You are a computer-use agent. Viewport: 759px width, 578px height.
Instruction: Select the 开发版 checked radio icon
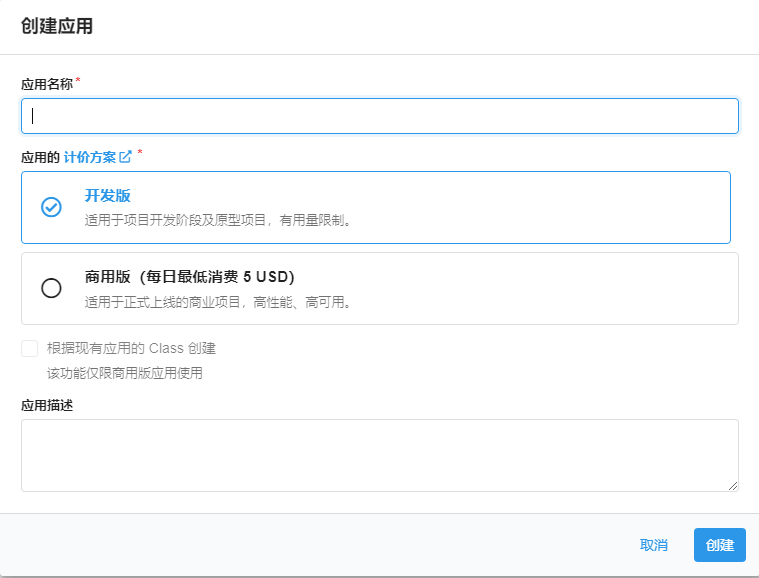pos(51,207)
